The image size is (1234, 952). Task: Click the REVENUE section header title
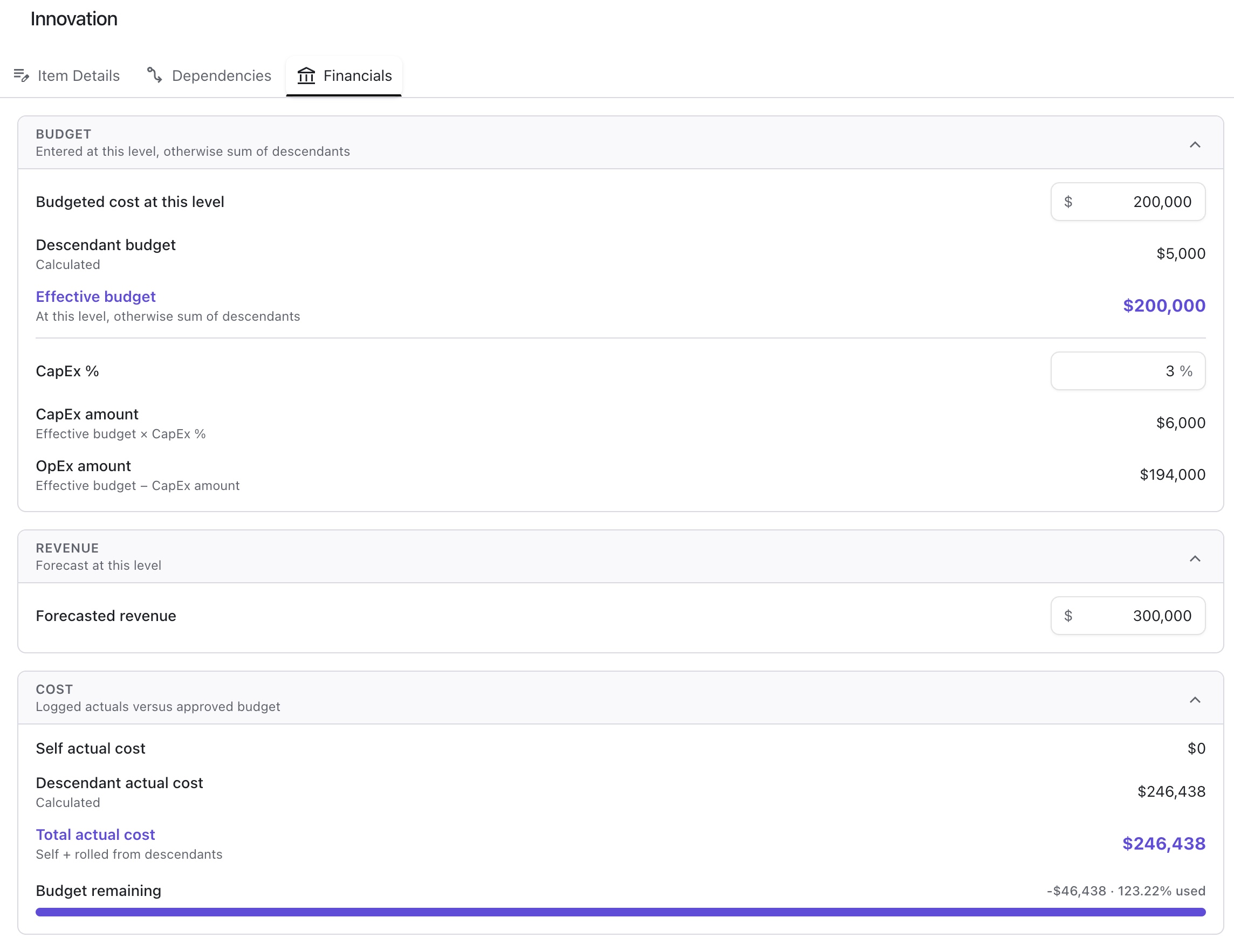click(67, 548)
